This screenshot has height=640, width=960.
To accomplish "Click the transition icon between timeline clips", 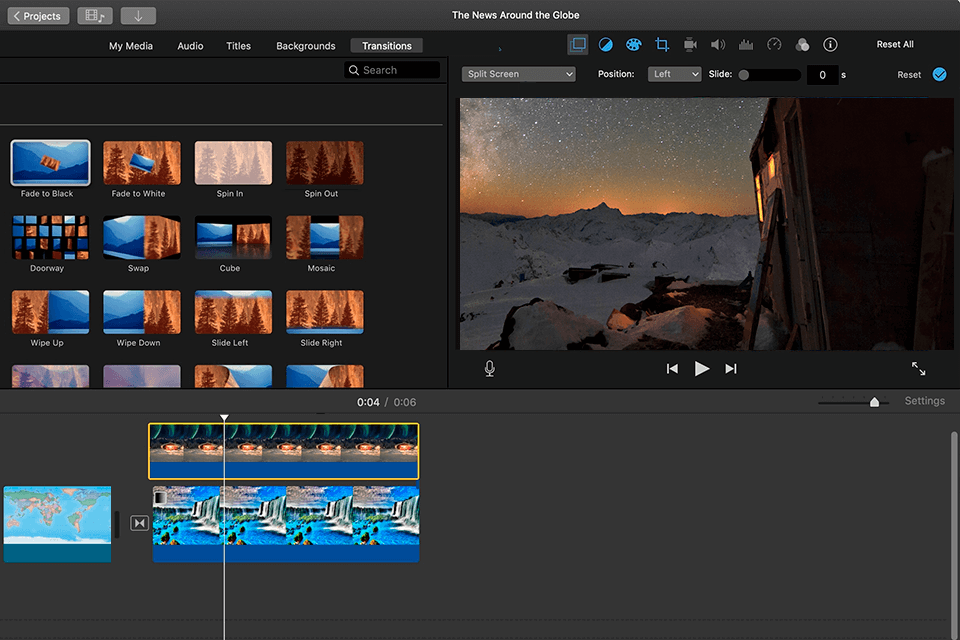I will coord(140,523).
